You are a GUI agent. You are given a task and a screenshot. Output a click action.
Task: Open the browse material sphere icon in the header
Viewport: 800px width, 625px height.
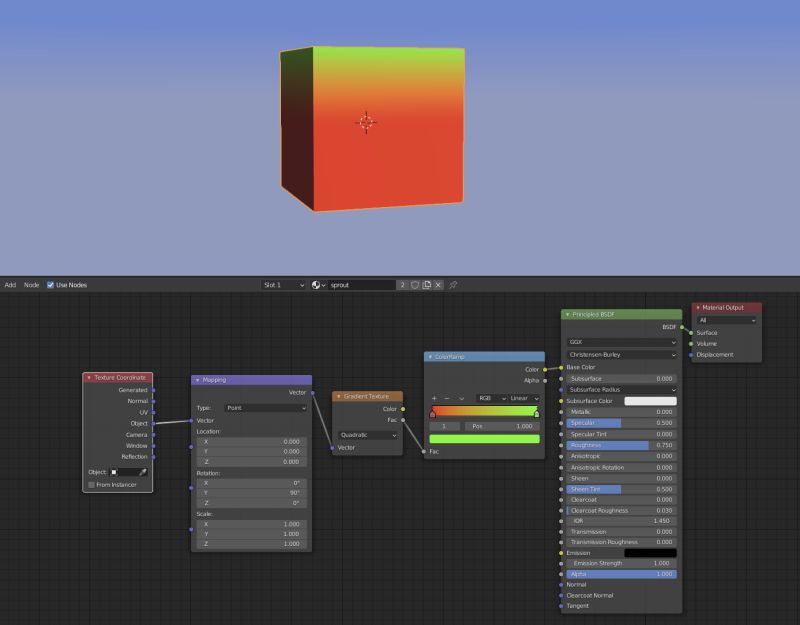[316, 285]
